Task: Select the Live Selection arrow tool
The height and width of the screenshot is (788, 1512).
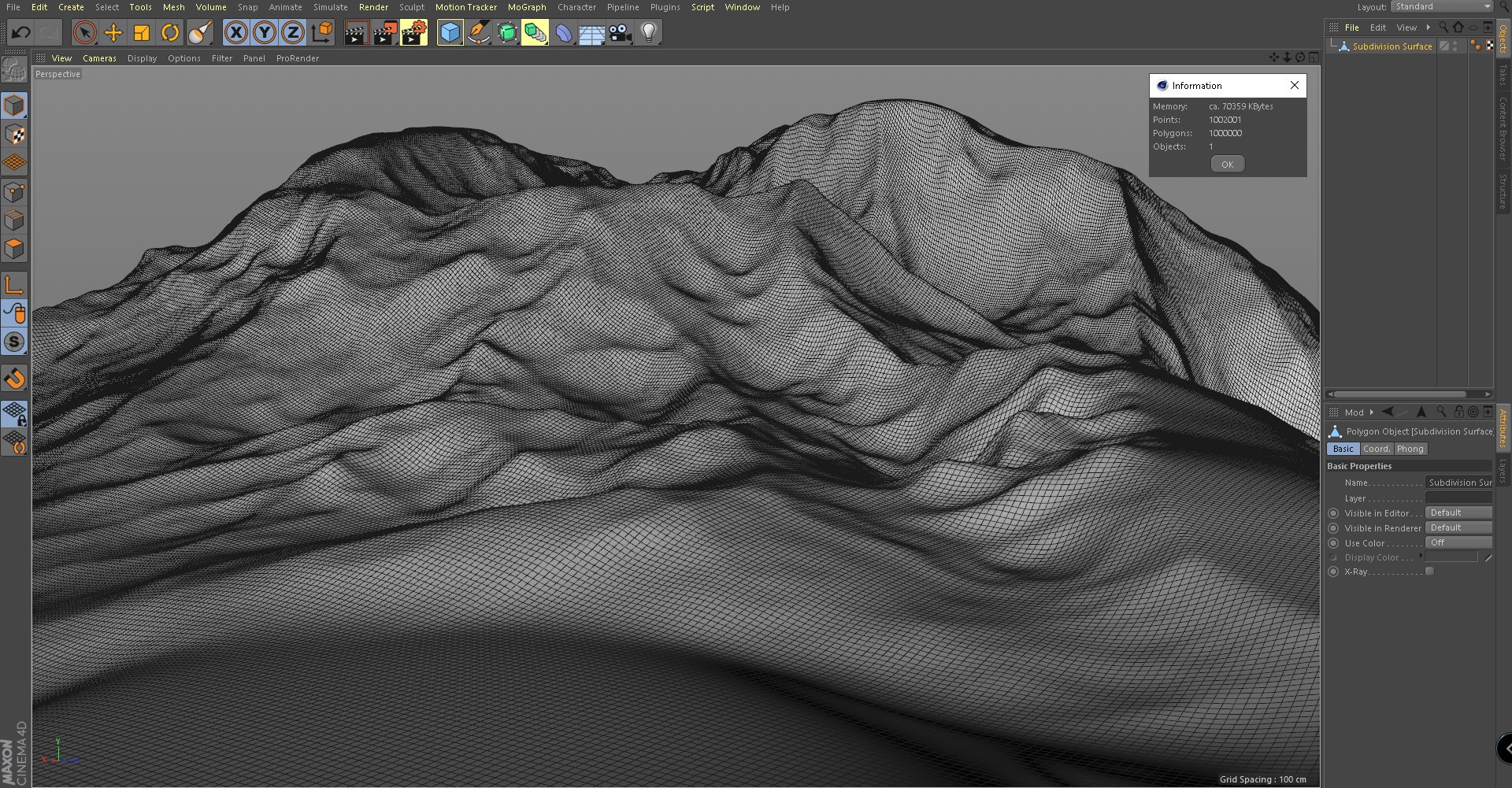Action: [x=84, y=32]
